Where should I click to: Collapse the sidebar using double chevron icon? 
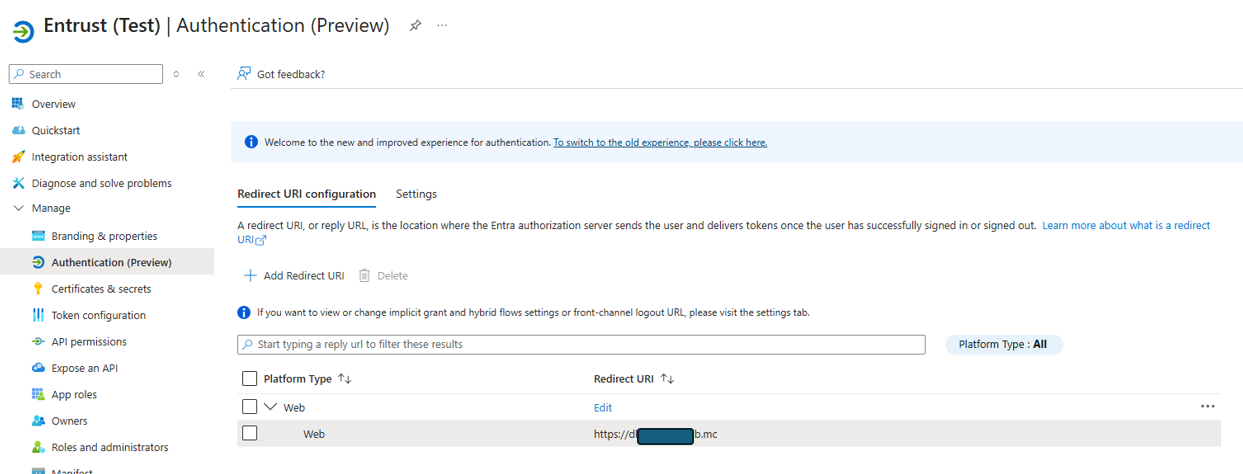tap(201, 74)
